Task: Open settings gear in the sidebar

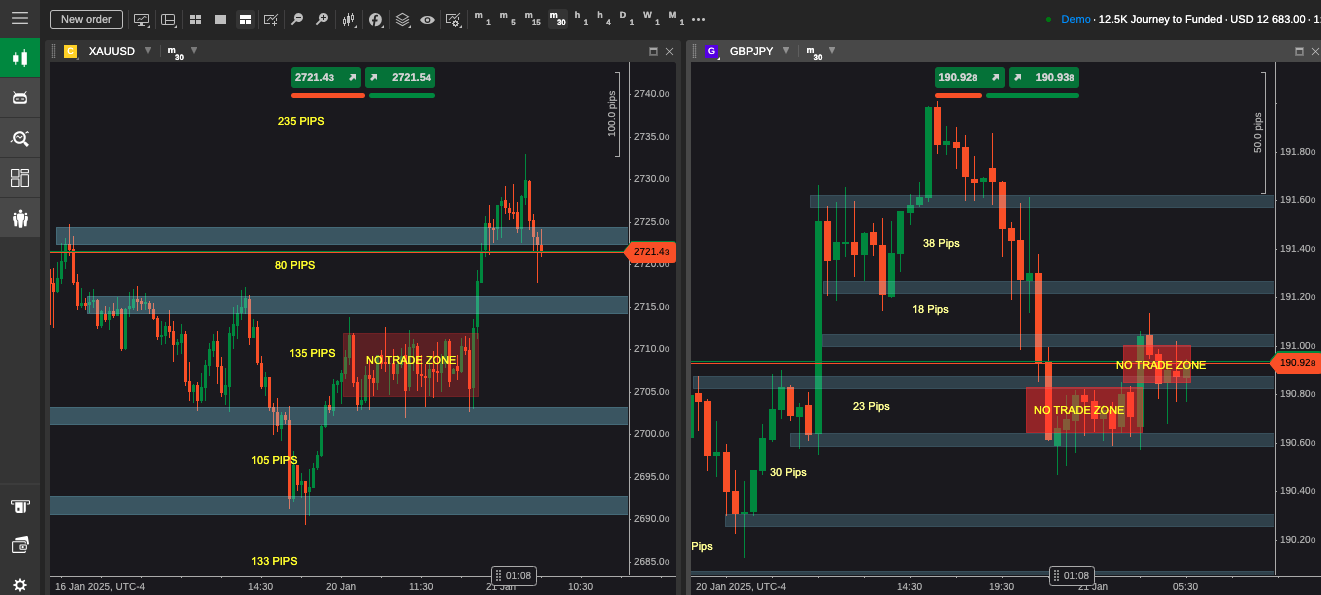Action: 20,584
